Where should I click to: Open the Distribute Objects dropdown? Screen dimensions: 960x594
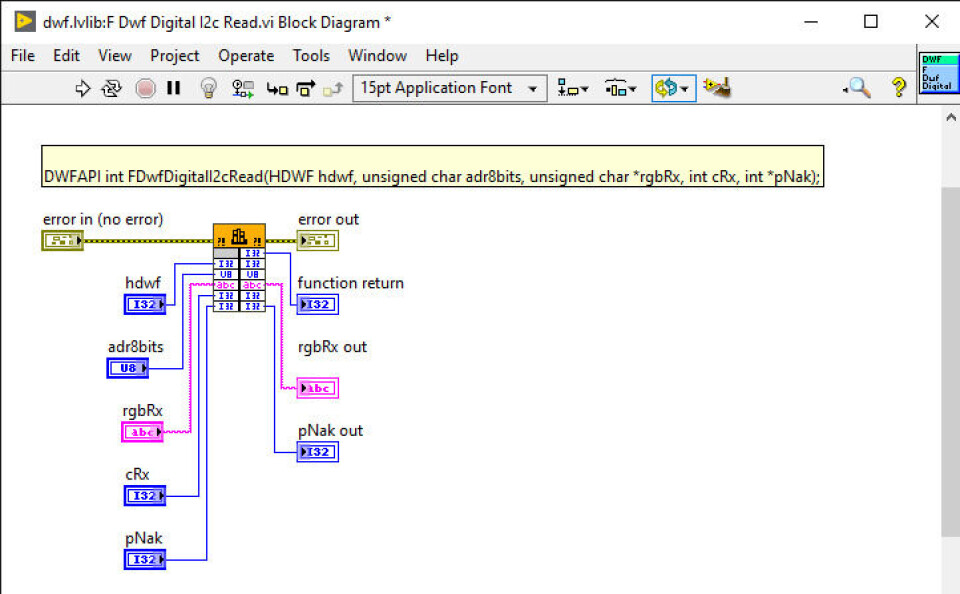point(620,88)
